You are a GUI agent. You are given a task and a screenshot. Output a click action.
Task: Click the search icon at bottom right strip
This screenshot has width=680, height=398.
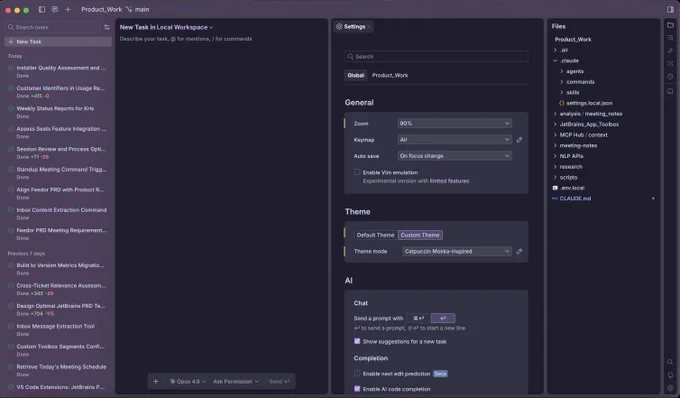point(670,362)
